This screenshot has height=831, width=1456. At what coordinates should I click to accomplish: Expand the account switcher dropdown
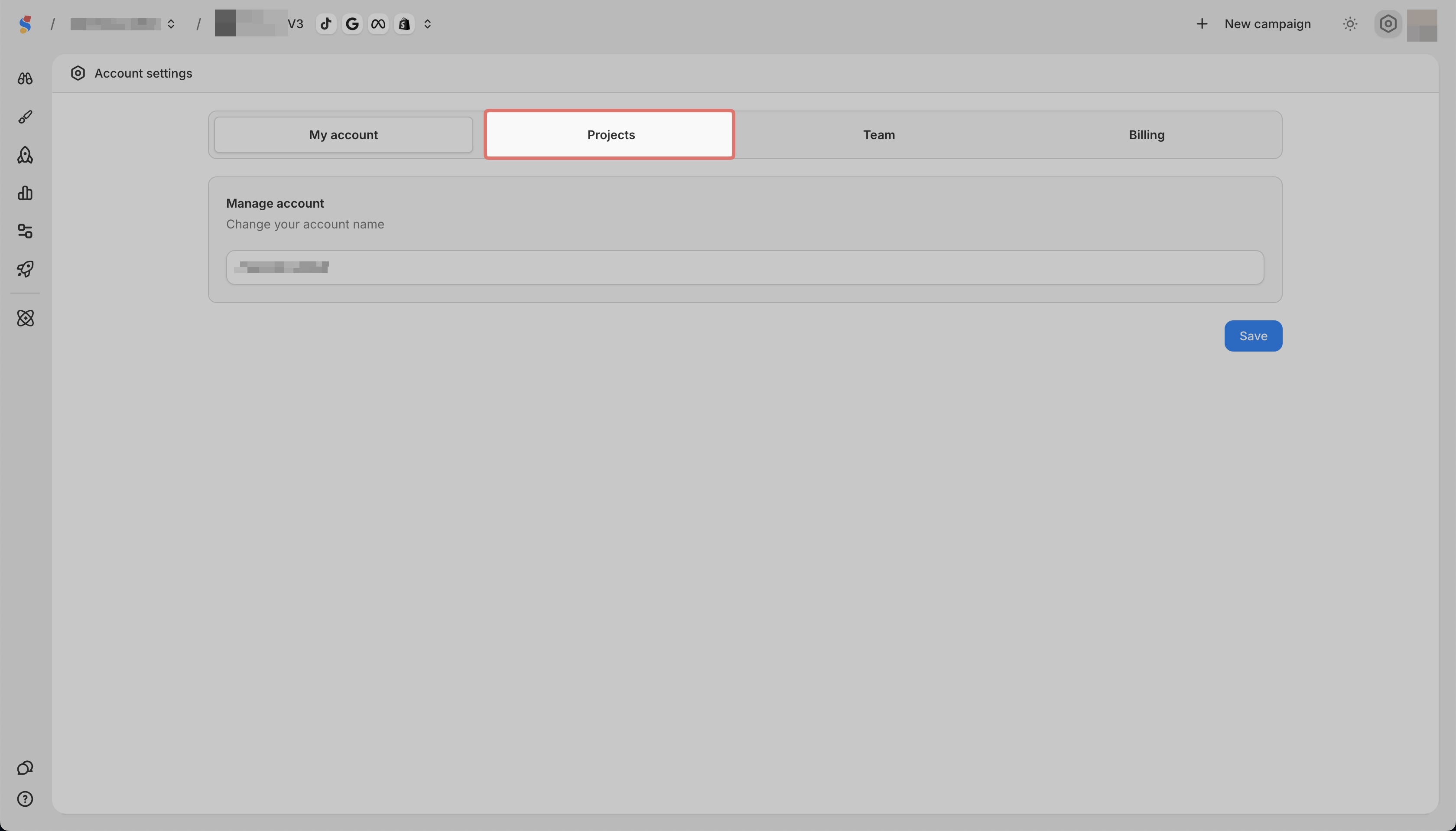pos(171,24)
